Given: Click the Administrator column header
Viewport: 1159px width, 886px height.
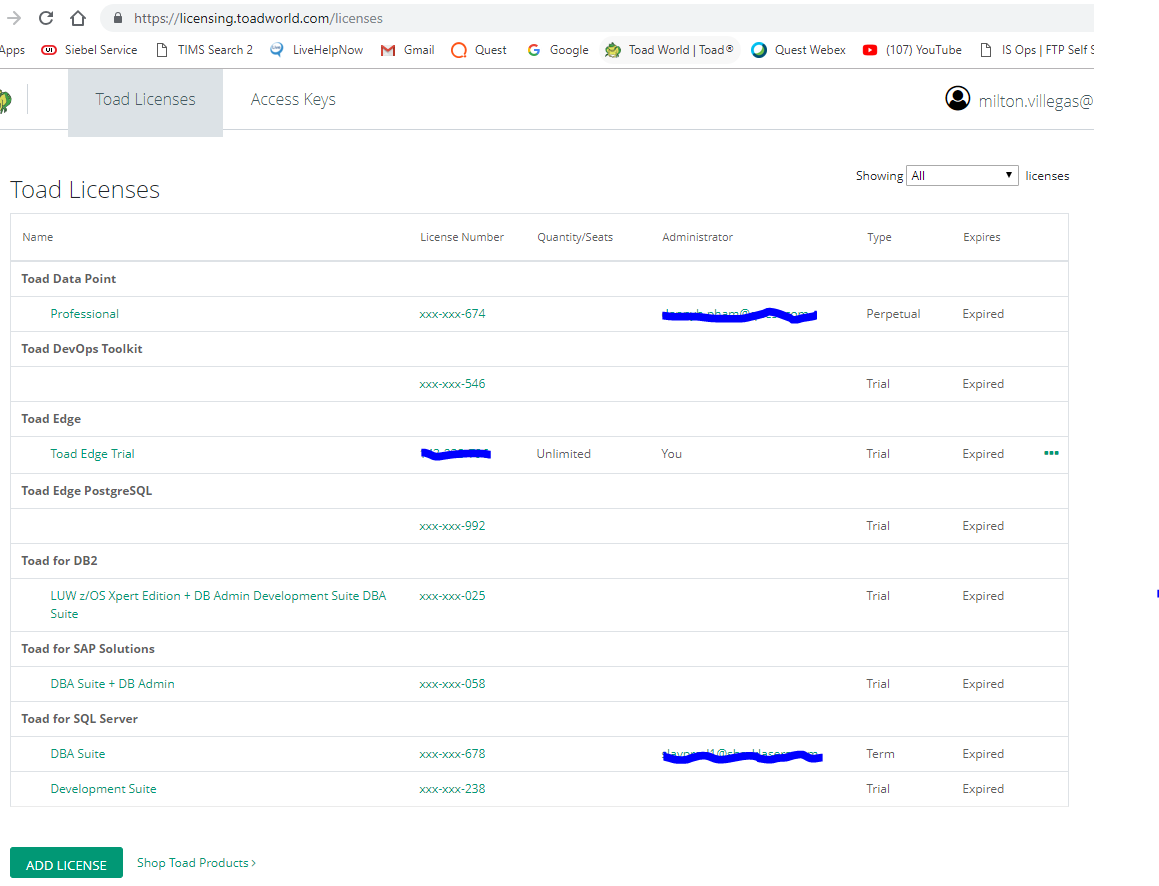Looking at the screenshot, I should (697, 236).
